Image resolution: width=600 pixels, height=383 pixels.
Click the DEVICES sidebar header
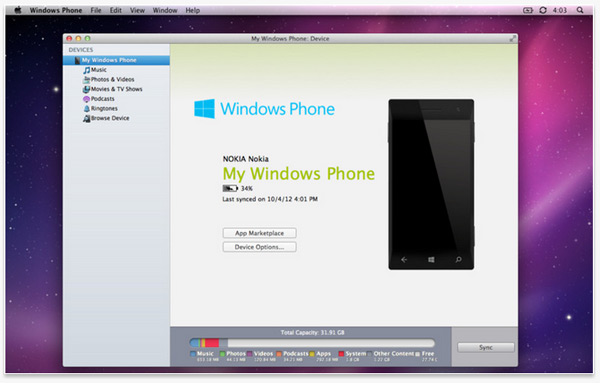tap(81, 50)
